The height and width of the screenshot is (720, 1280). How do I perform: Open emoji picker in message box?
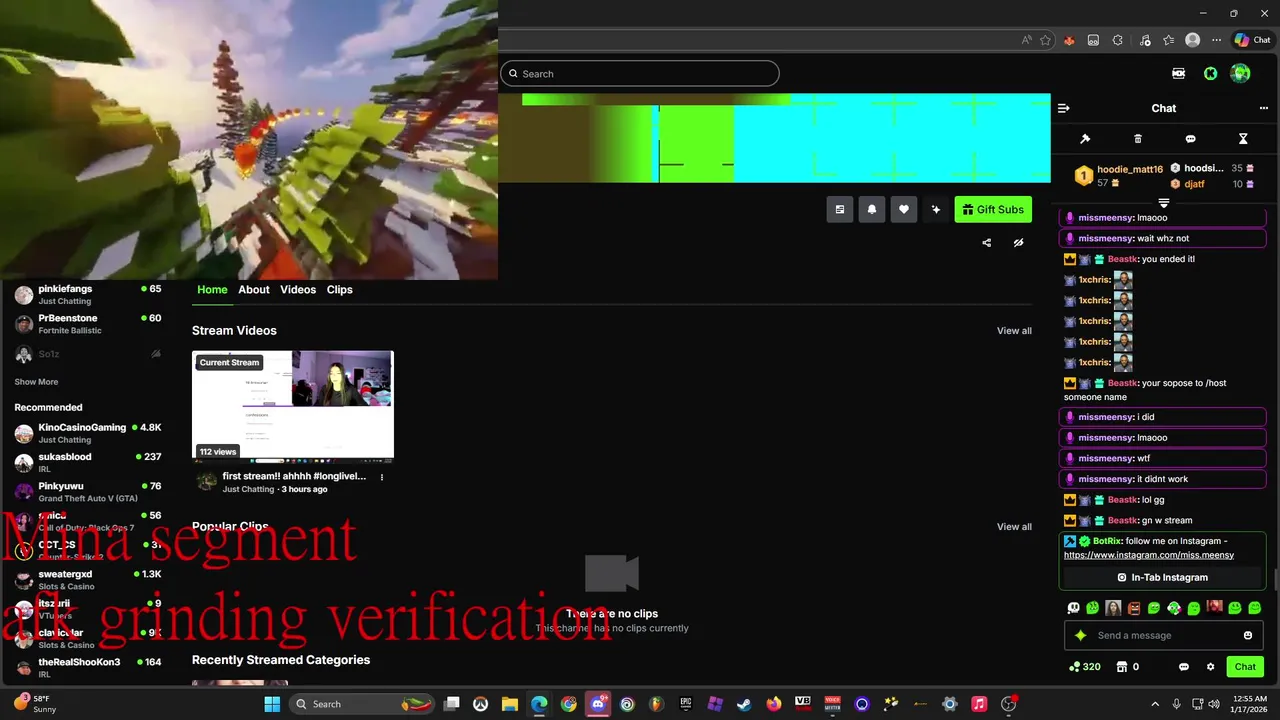[1248, 635]
